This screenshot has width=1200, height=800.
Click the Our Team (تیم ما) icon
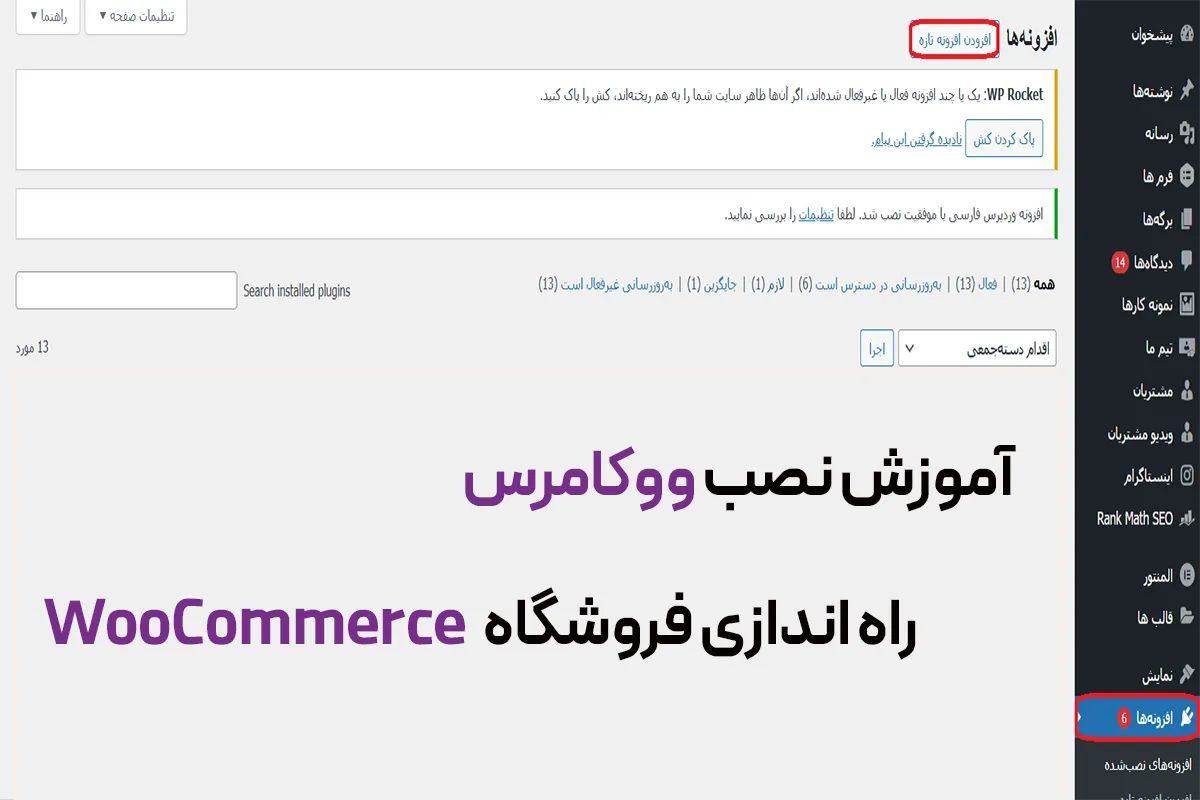pyautogui.click(x=1188, y=347)
